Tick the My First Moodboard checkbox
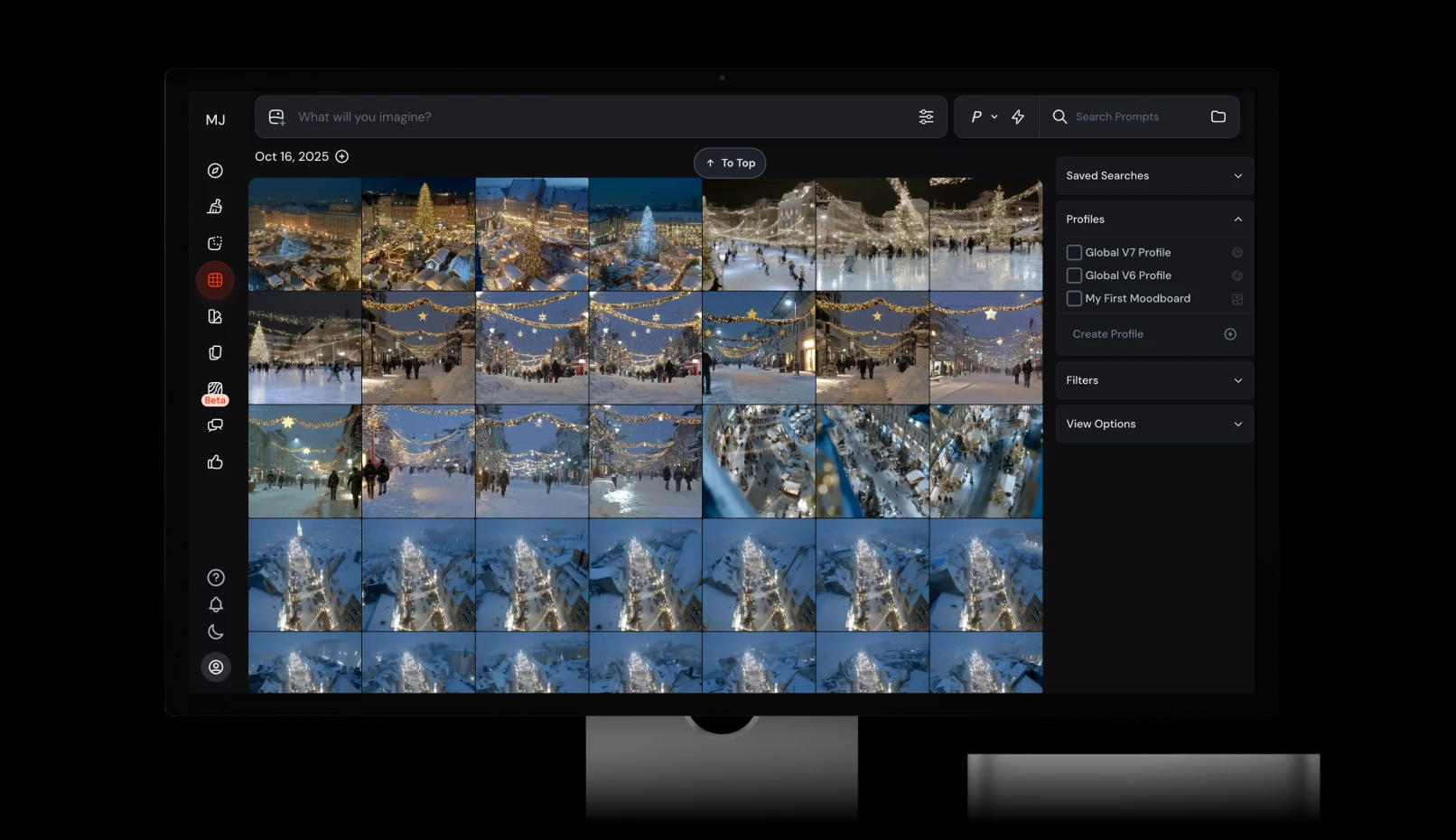 pos(1074,298)
